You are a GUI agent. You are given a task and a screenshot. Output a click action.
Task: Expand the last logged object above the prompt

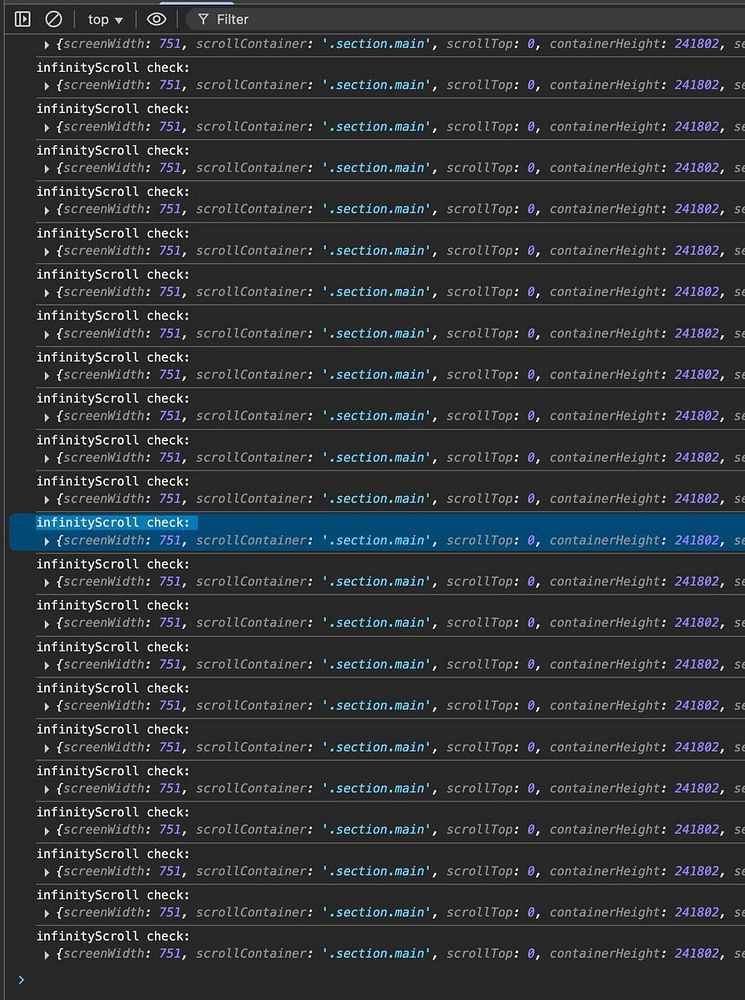tap(47, 955)
